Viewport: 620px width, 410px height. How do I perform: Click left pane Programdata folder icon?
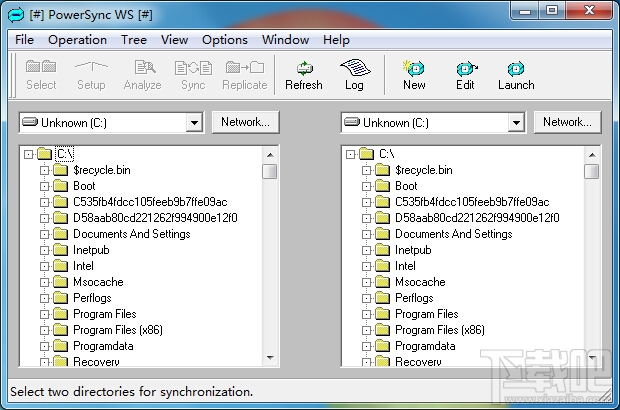pyautogui.click(x=60, y=346)
